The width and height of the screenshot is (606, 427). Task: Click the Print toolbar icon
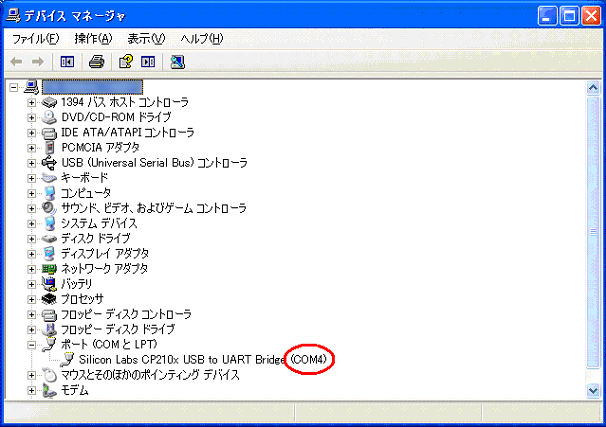pos(96,61)
